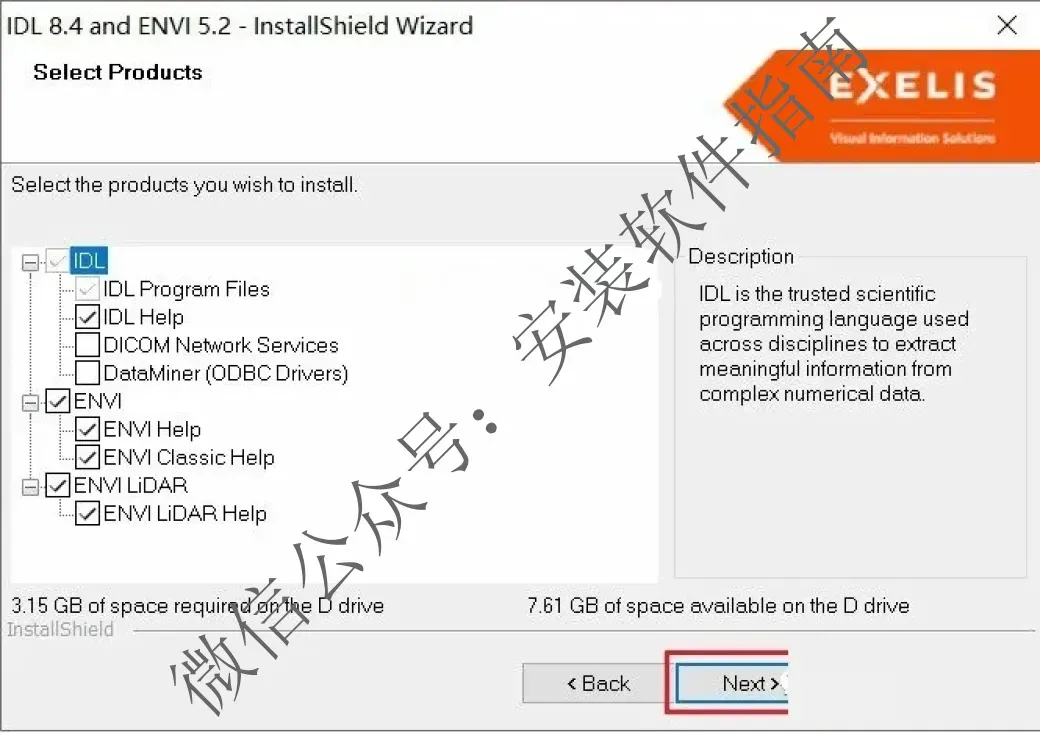
Task: Uncheck the IDL Help checkbox
Action: click(x=88, y=317)
